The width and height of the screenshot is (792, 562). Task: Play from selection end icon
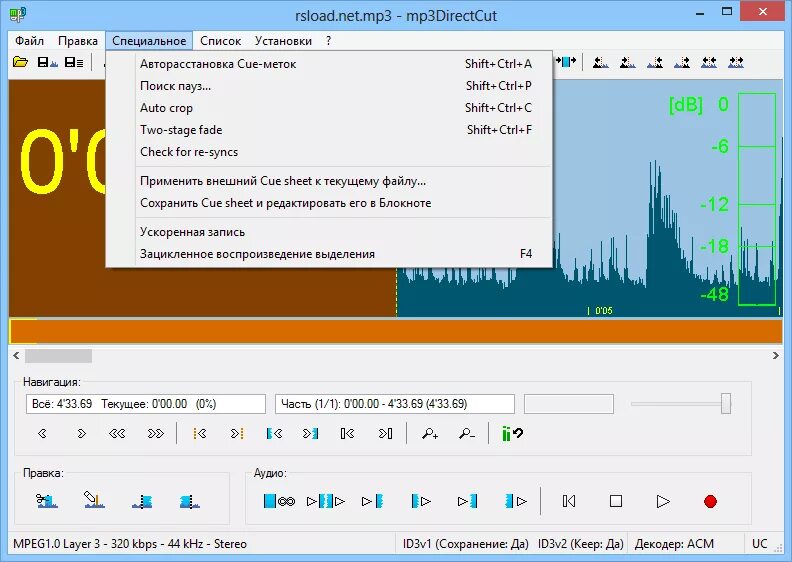pyautogui.click(x=516, y=501)
